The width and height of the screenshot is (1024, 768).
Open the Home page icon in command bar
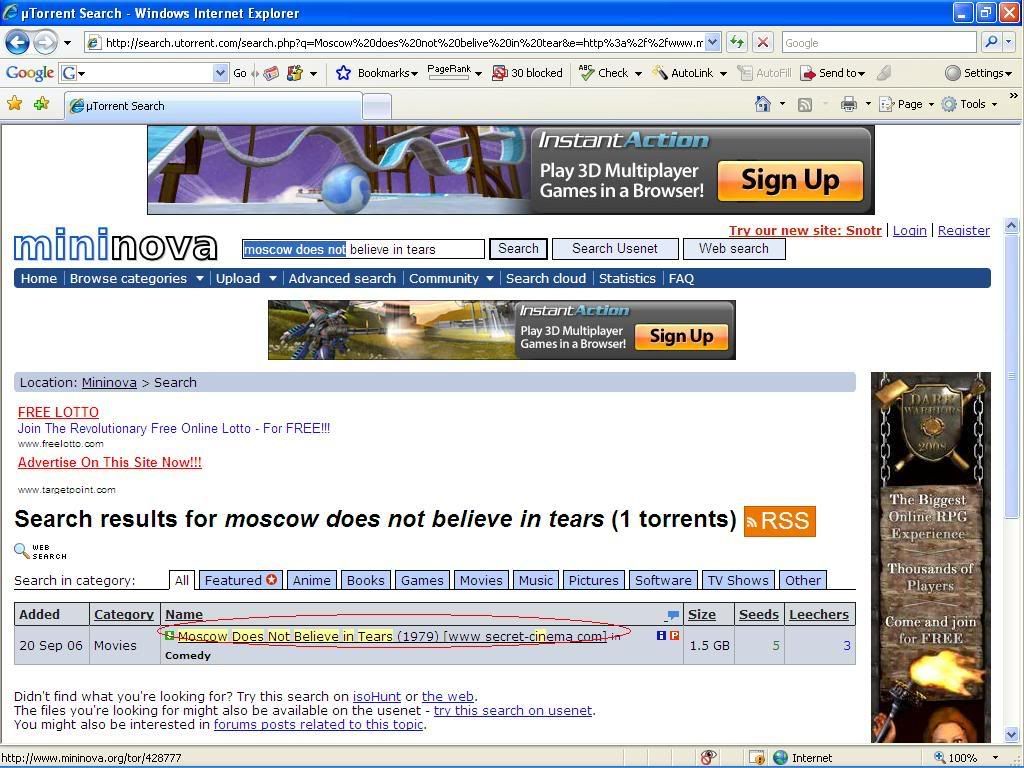point(763,104)
